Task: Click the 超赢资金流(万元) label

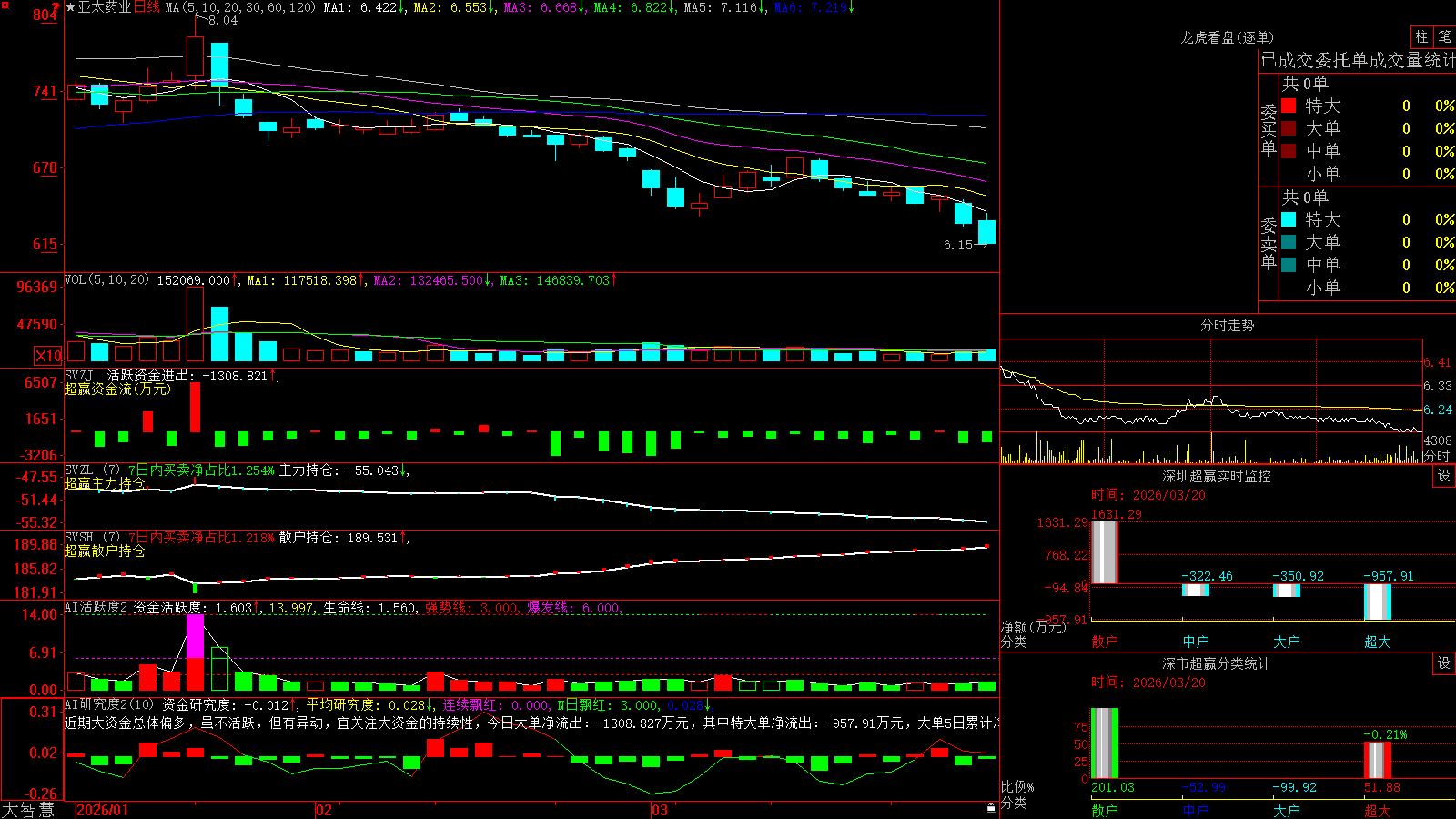Action: click(x=117, y=389)
